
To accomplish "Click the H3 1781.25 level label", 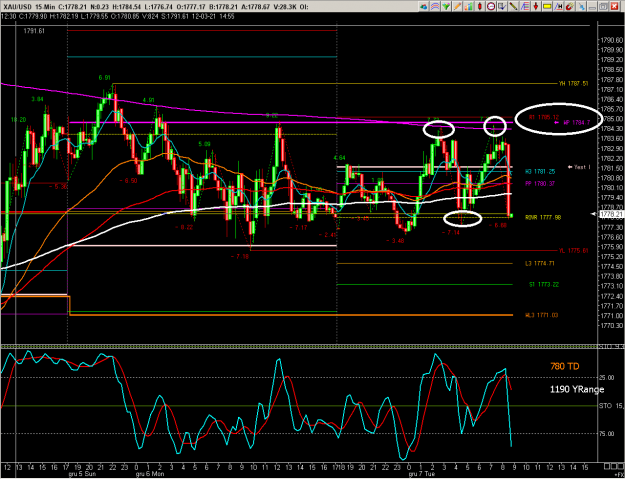I will tap(539, 171).
